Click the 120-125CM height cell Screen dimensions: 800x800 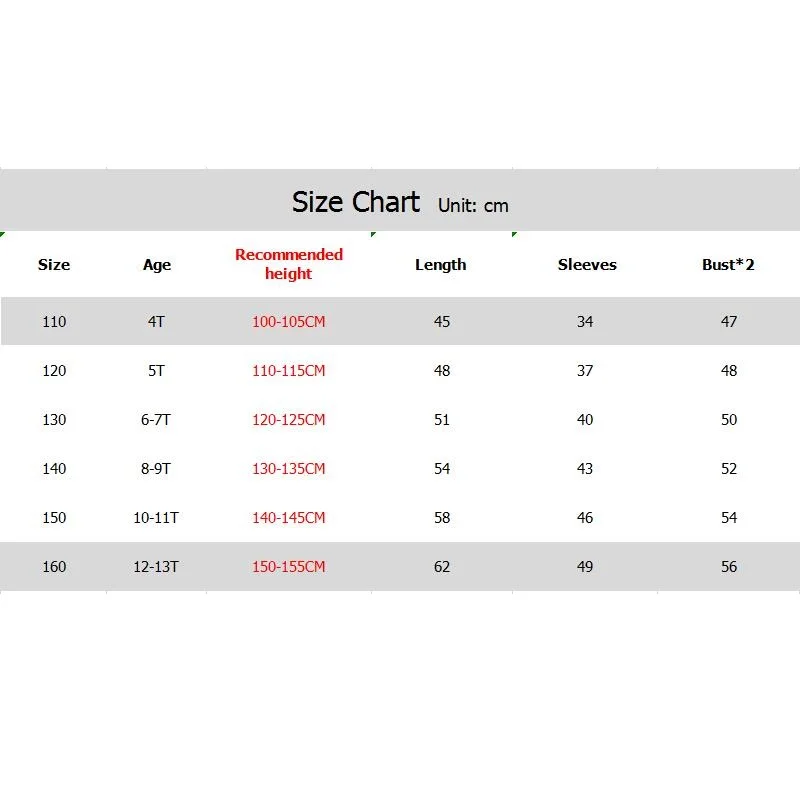pyautogui.click(x=289, y=419)
